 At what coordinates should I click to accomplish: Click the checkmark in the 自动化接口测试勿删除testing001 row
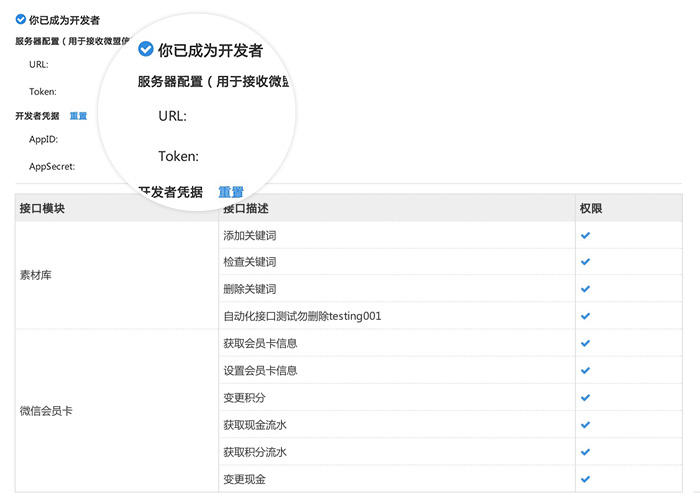(586, 316)
